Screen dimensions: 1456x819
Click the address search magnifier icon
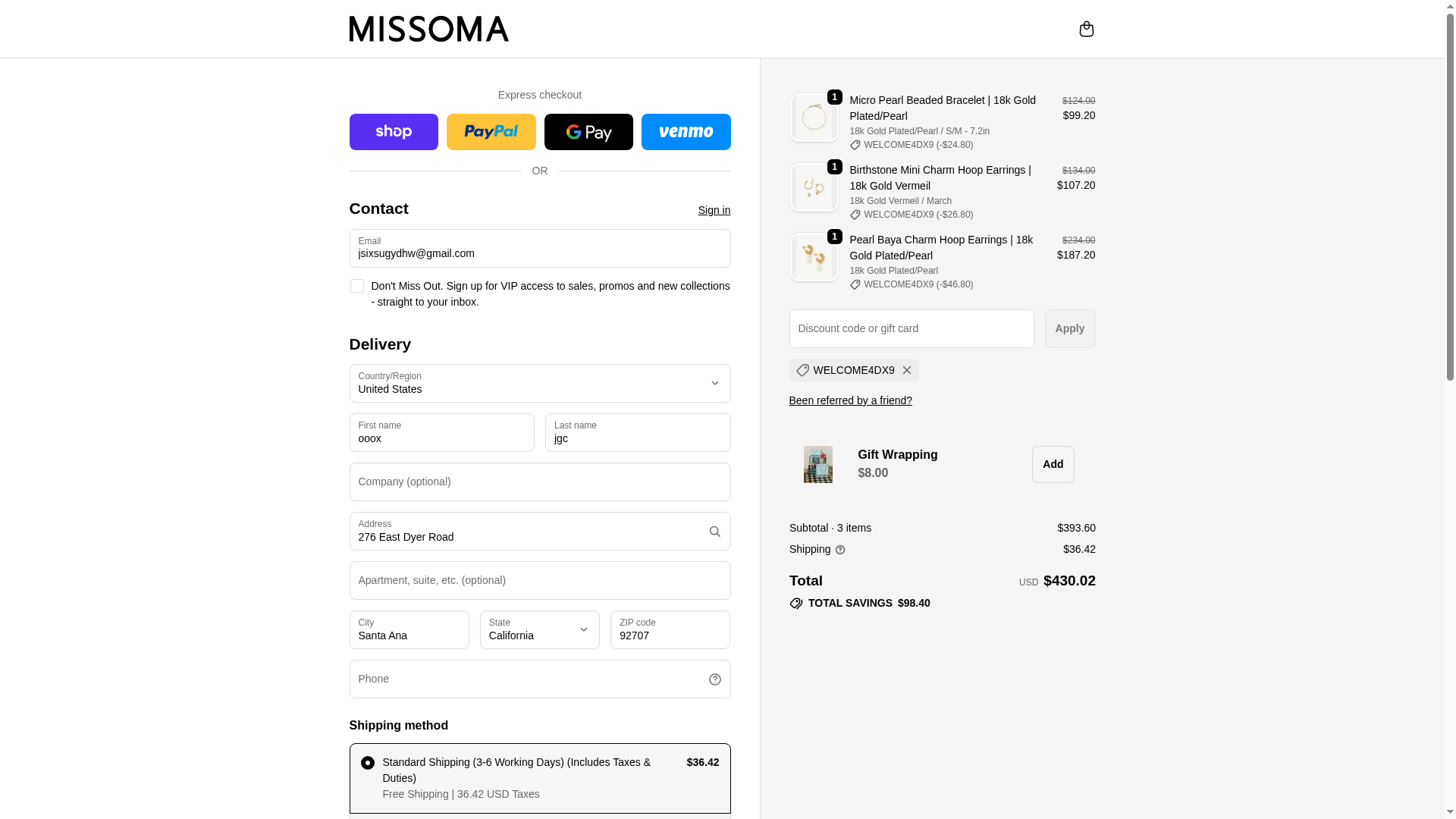[714, 532]
